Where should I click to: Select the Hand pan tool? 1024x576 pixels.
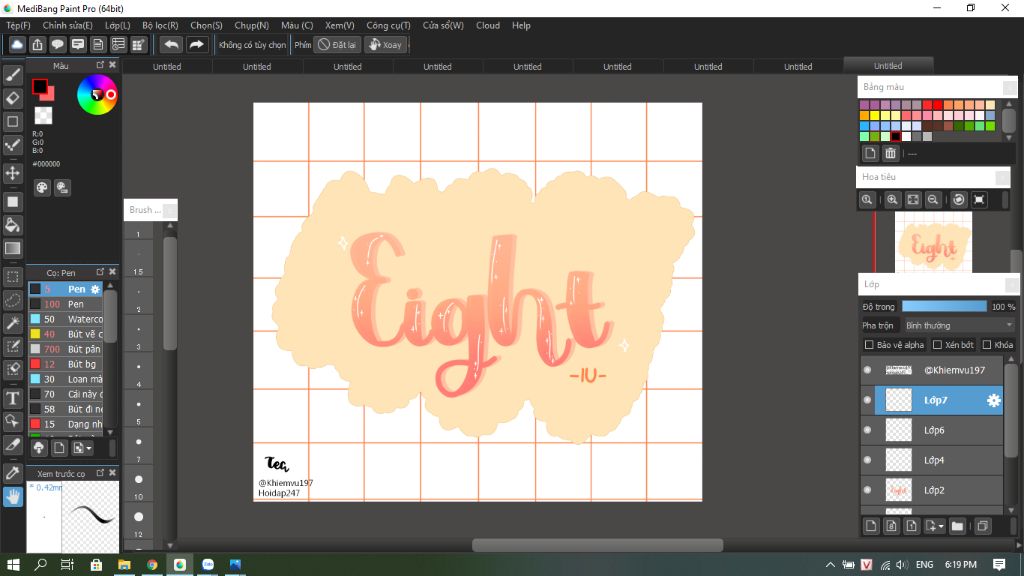[x=13, y=497]
